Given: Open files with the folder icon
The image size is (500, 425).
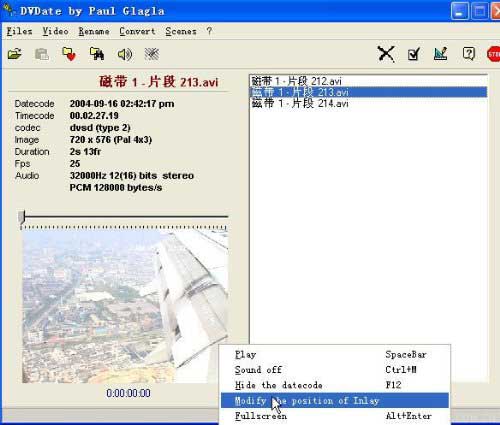Looking at the screenshot, I should [x=15, y=54].
